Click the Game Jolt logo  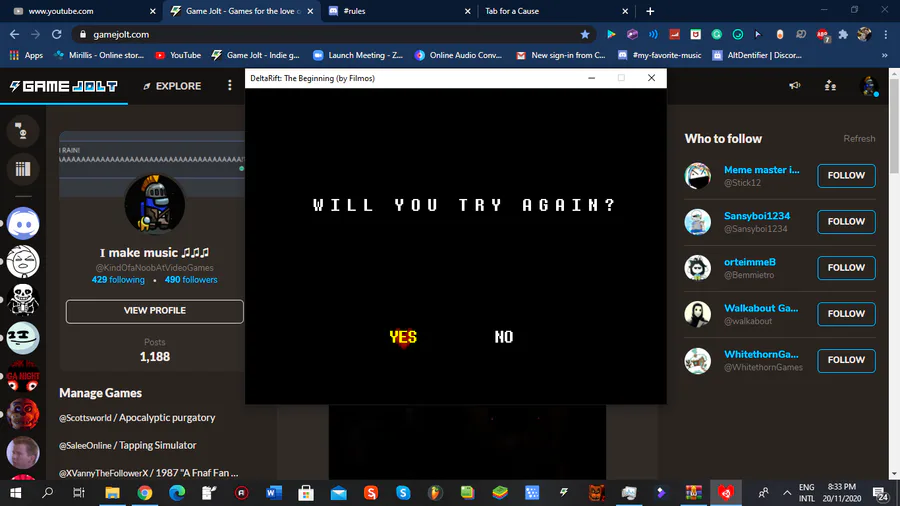tap(64, 86)
